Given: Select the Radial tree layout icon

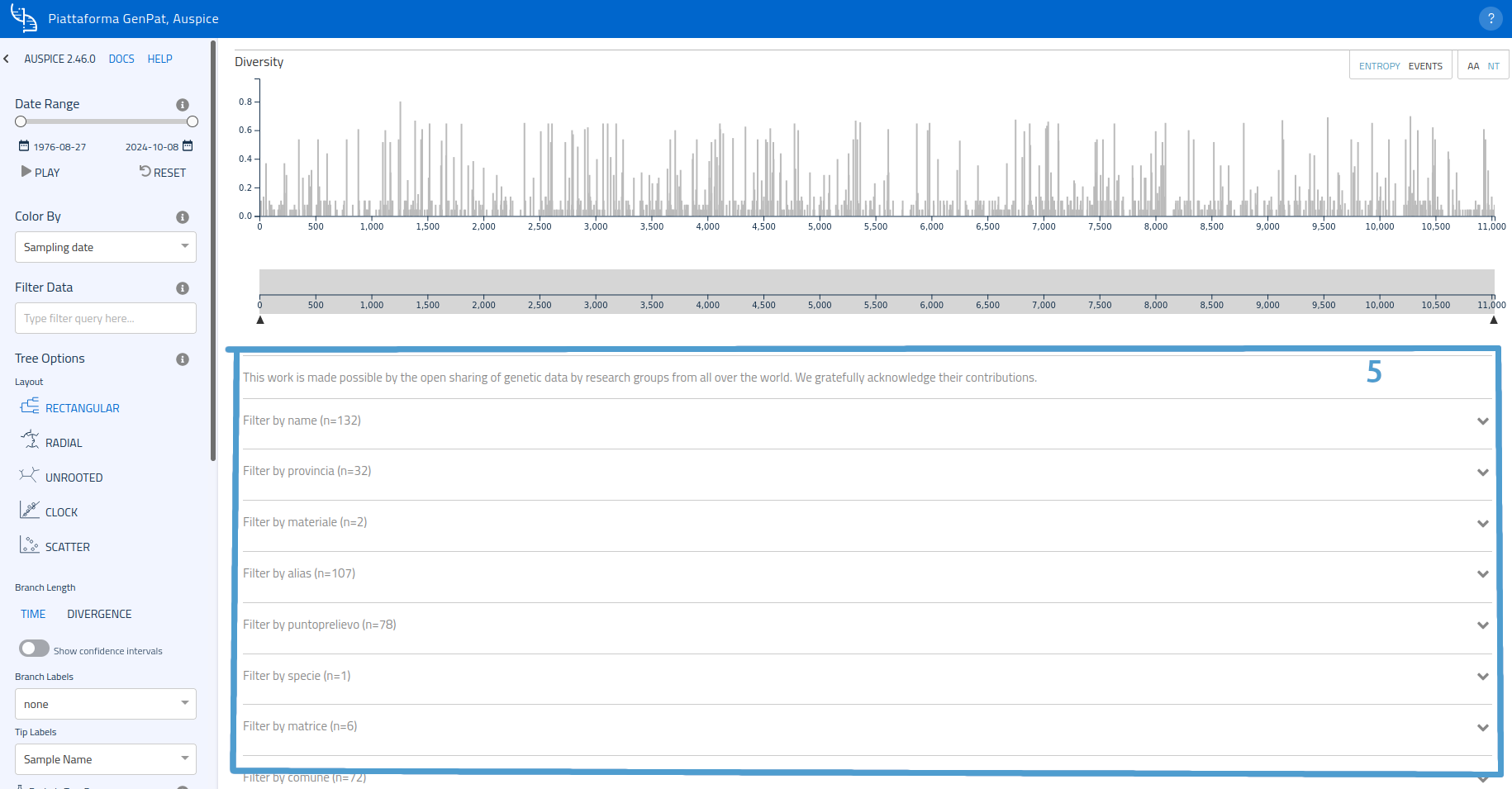Looking at the screenshot, I should (x=30, y=440).
